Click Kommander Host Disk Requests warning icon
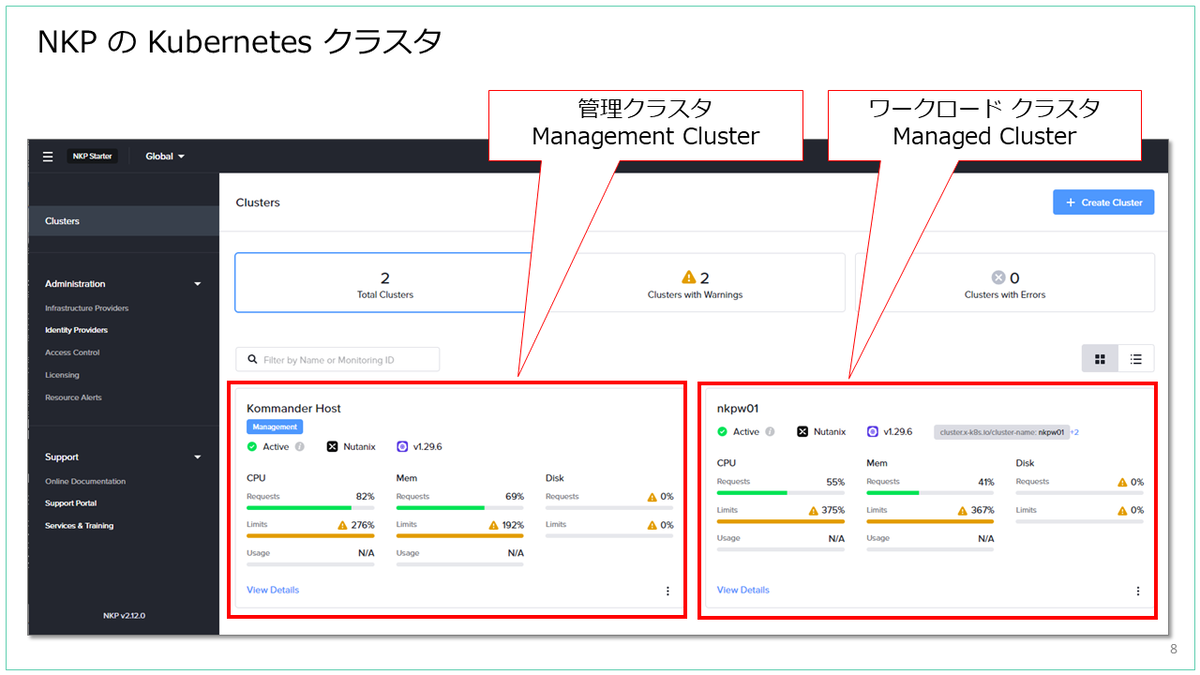This screenshot has height=675, width=1200. (652, 496)
